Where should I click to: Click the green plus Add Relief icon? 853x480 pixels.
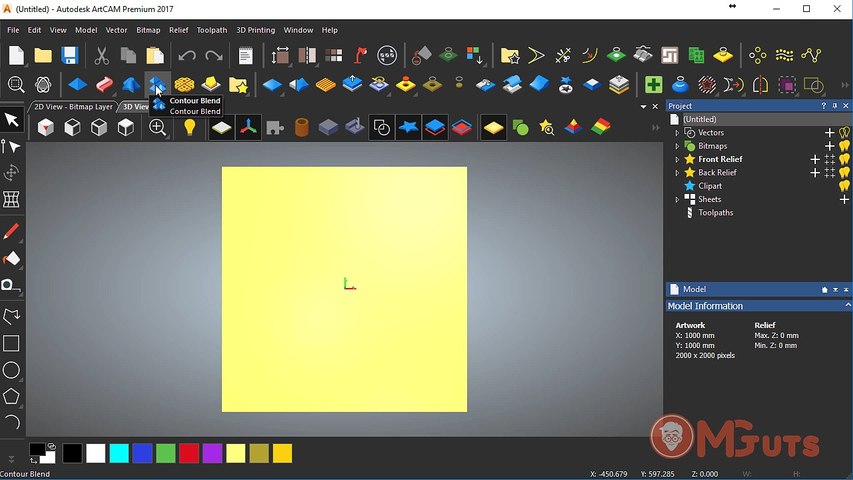pyautogui.click(x=653, y=84)
